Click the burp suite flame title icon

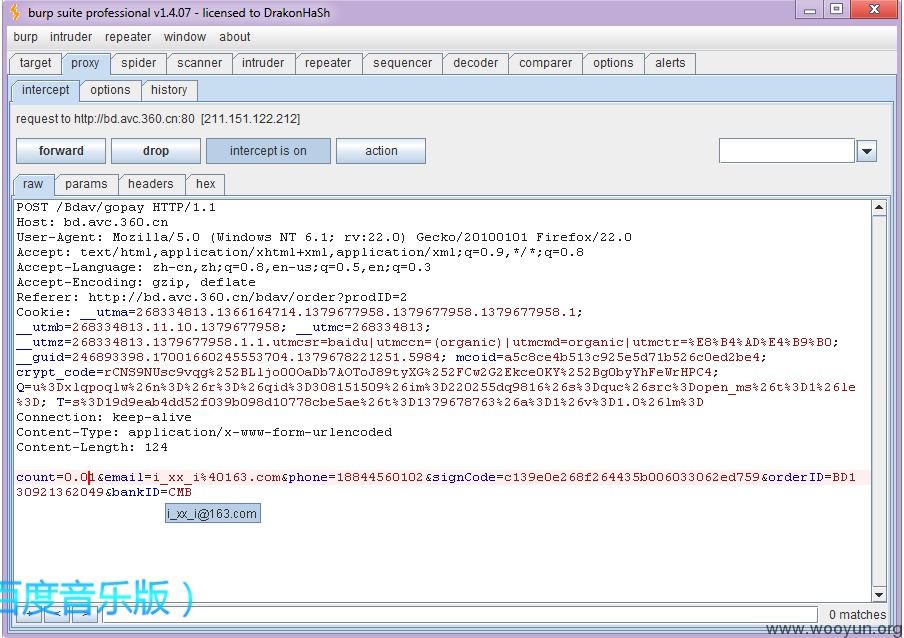15,12
